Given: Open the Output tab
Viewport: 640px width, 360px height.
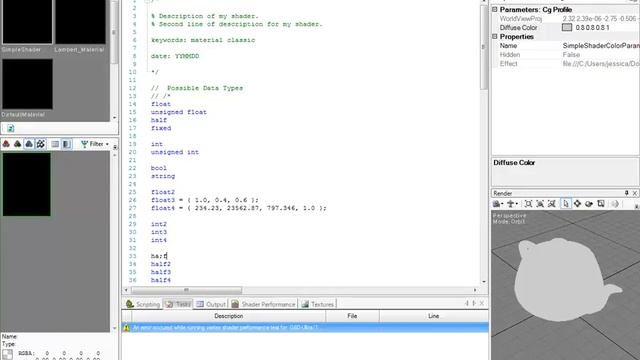Looking at the screenshot, I should [x=211, y=304].
